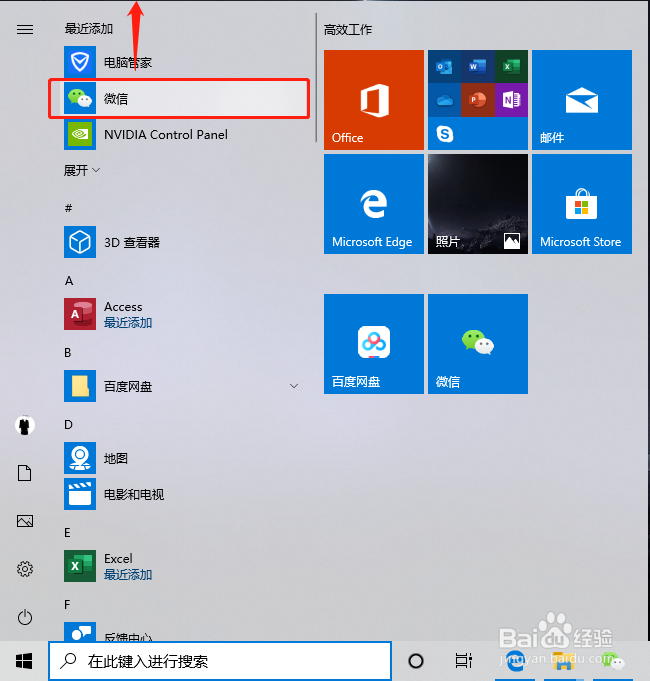This screenshot has height=681, width=650.
Task: Open OneDrive icon in the Office tile group
Action: [x=444, y=100]
